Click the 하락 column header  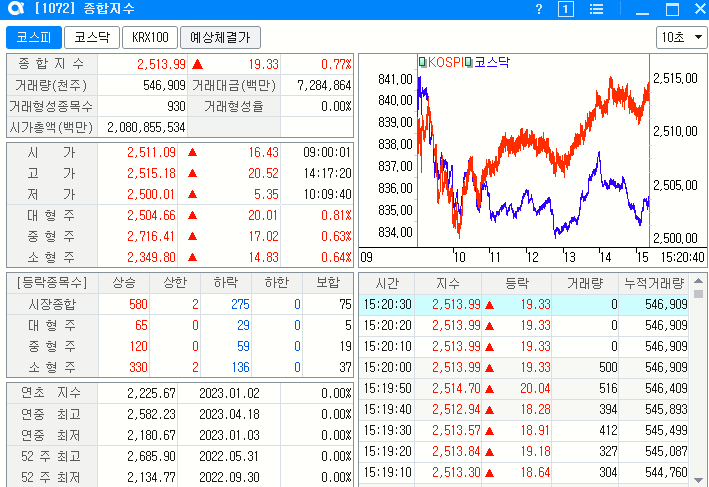pyautogui.click(x=226, y=283)
